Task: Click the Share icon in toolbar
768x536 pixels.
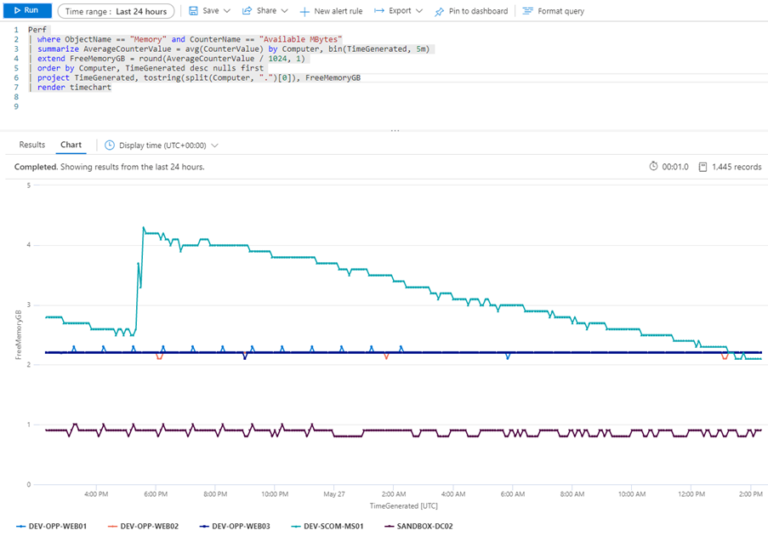Action: click(247, 10)
